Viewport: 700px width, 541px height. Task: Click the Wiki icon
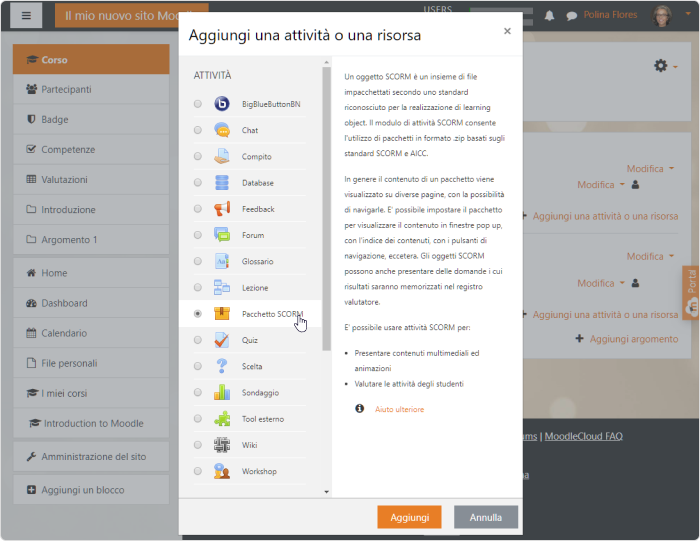coord(222,445)
